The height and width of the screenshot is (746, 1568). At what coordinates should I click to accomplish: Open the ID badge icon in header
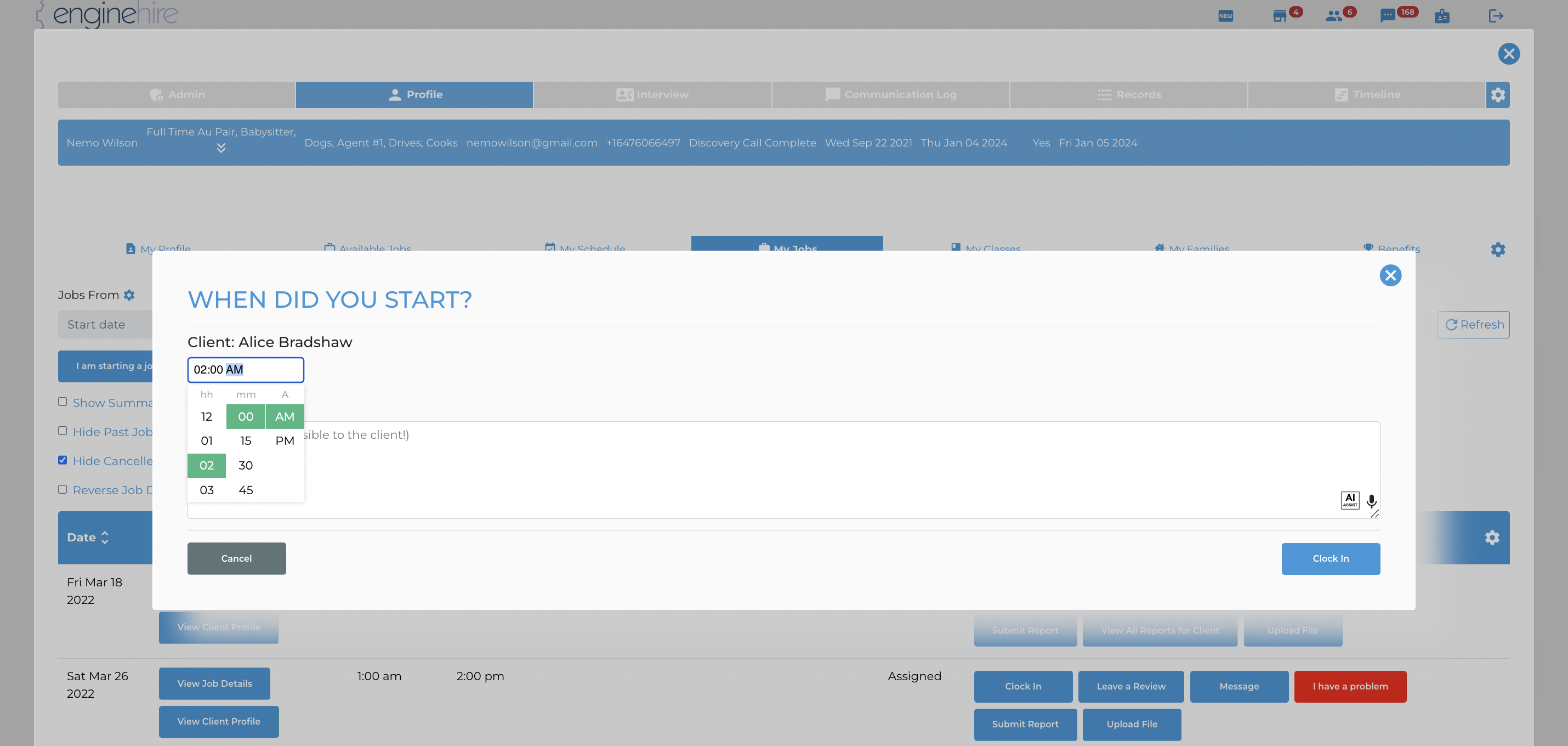pos(1442,15)
